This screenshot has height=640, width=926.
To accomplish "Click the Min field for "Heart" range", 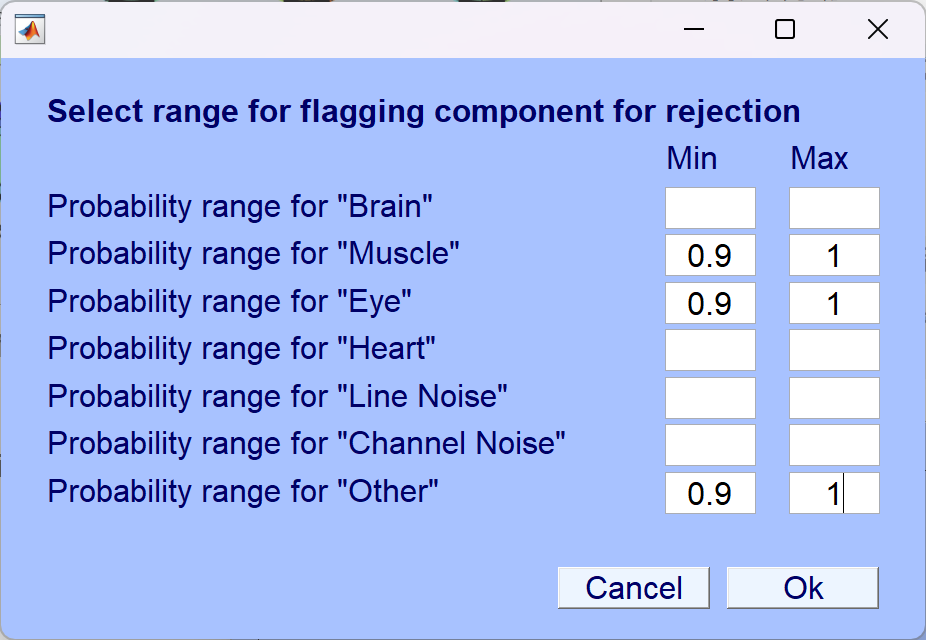I will pos(710,350).
